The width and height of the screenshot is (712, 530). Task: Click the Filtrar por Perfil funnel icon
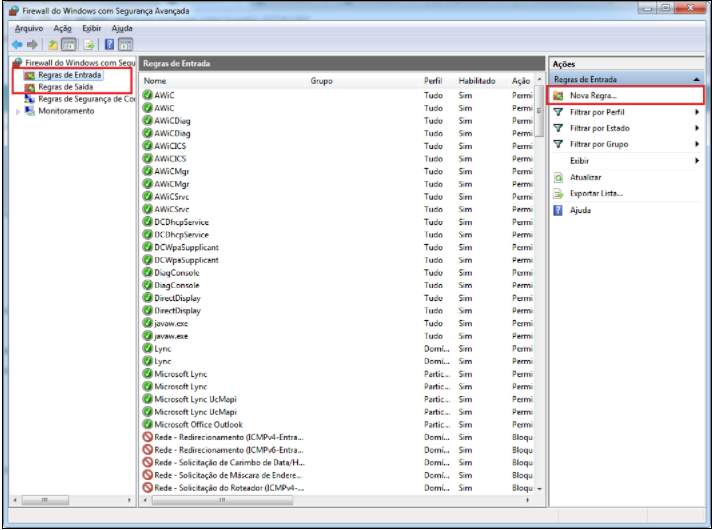[x=558, y=112]
